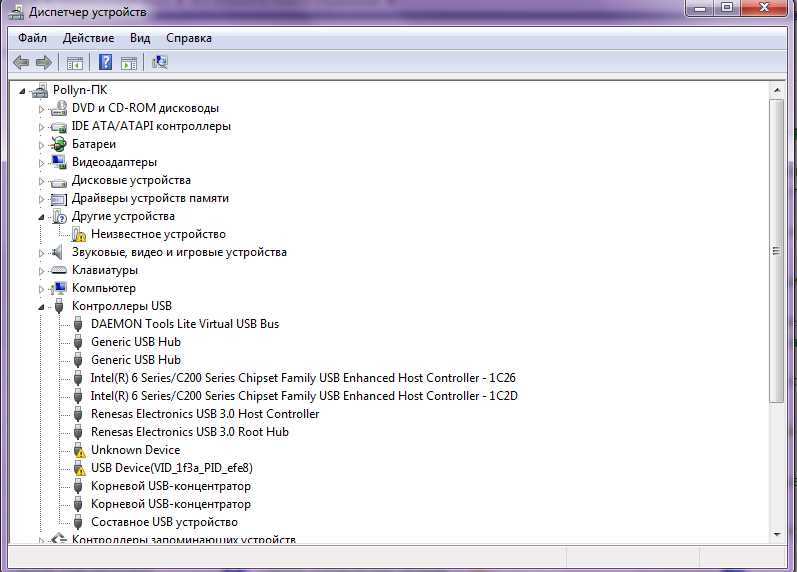
Task: Click the Клавиатуры keyboard icon
Action: click(x=59, y=270)
